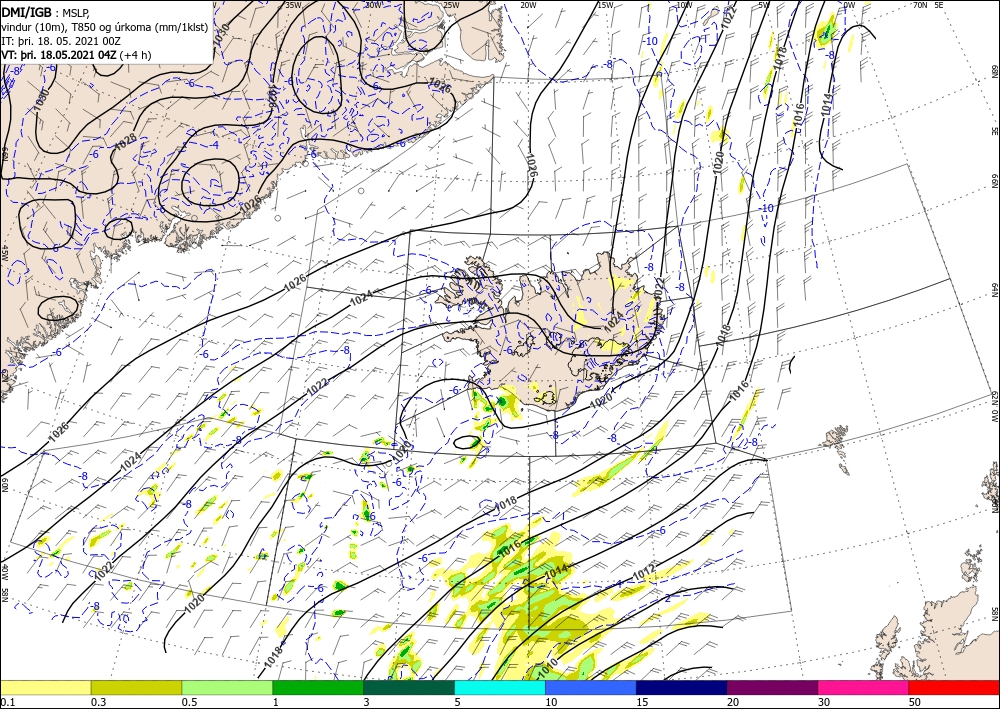Select the dark green 3–5 legend swatch

(409, 687)
